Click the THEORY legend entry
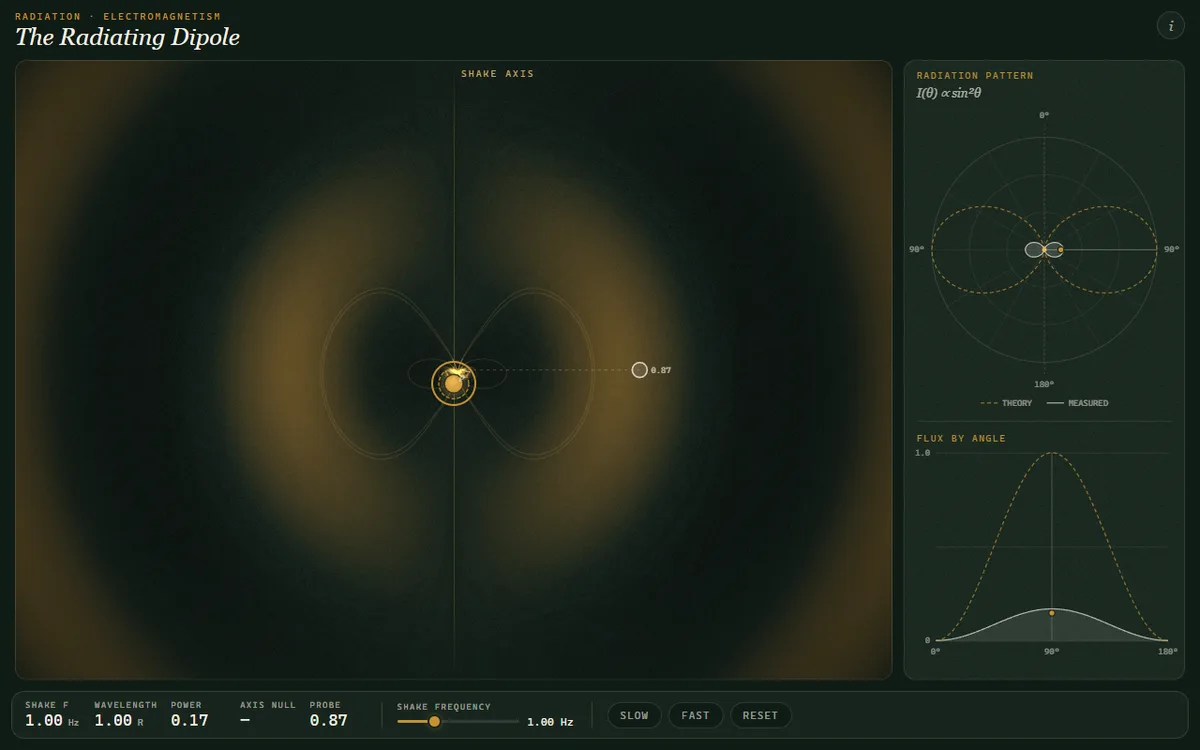Viewport: 1200px width, 750px height. coord(1006,403)
